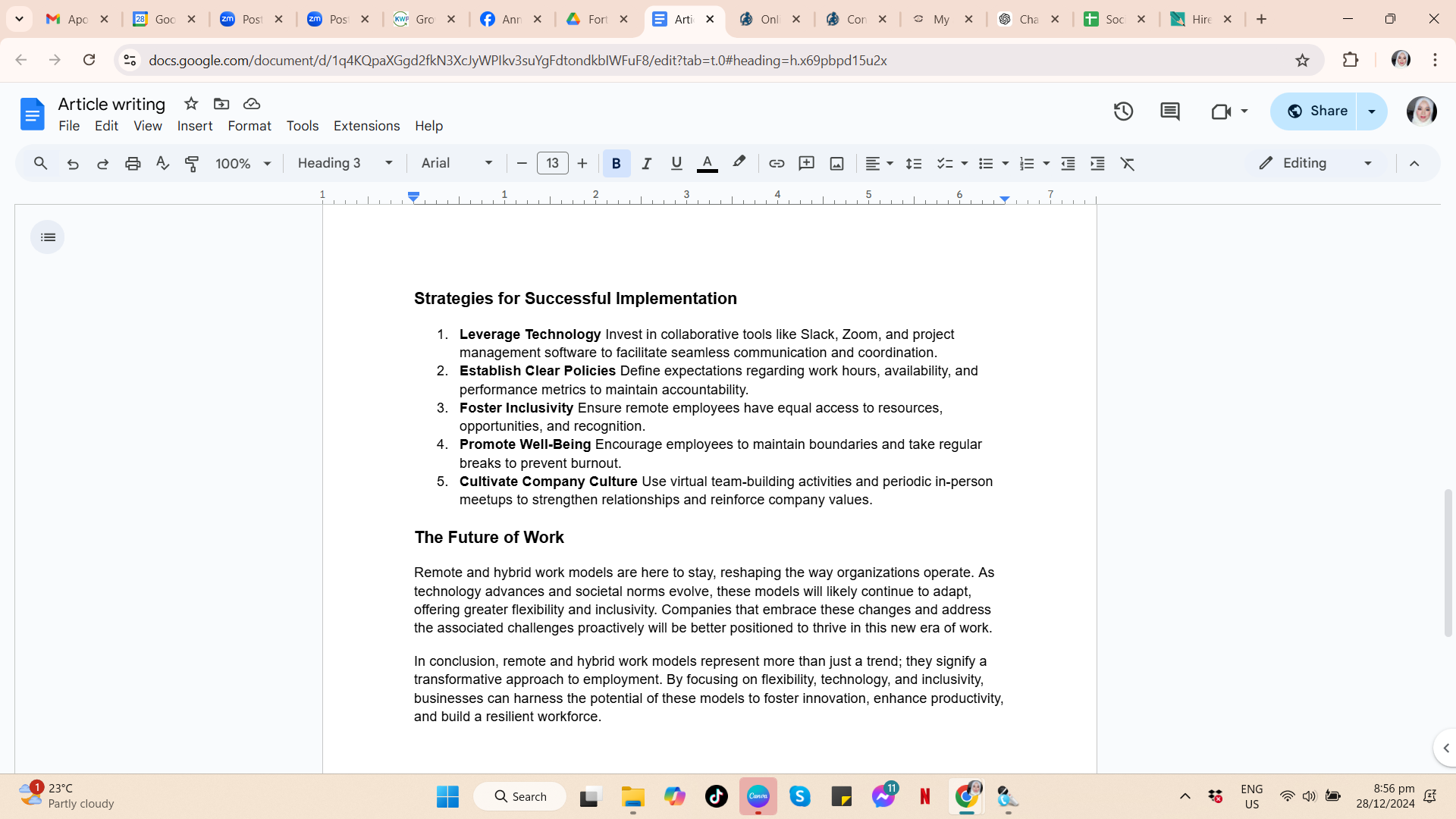The height and width of the screenshot is (819, 1456).
Task: Click the font size input field
Action: coord(552,164)
